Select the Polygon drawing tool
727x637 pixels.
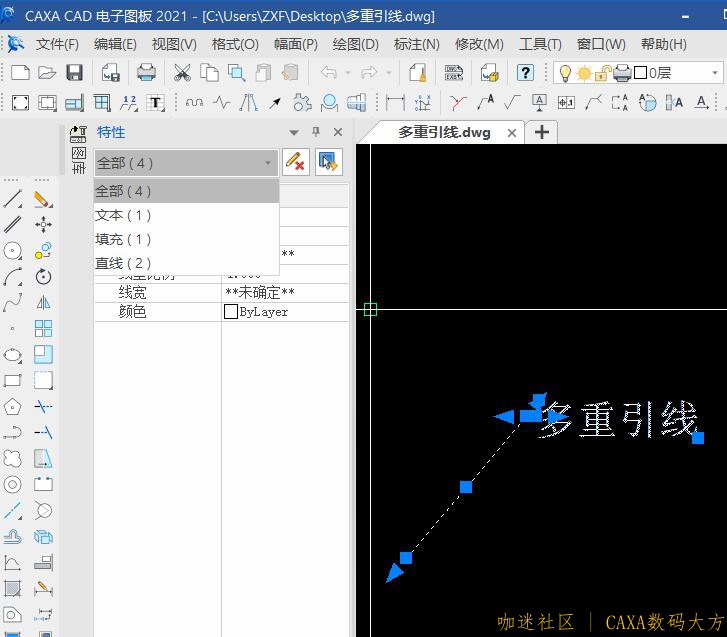click(x=13, y=407)
